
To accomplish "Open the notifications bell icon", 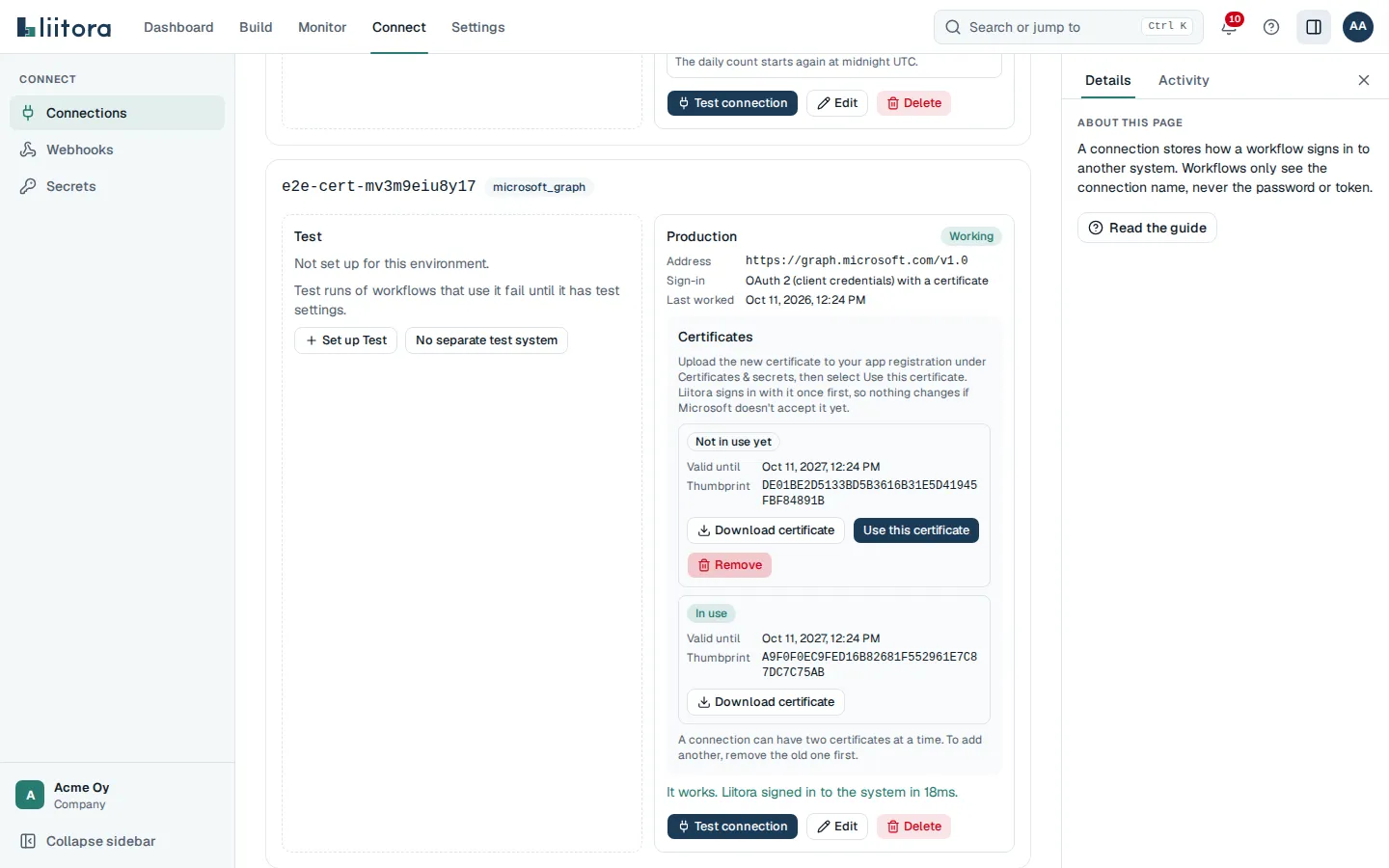I will click(1229, 27).
